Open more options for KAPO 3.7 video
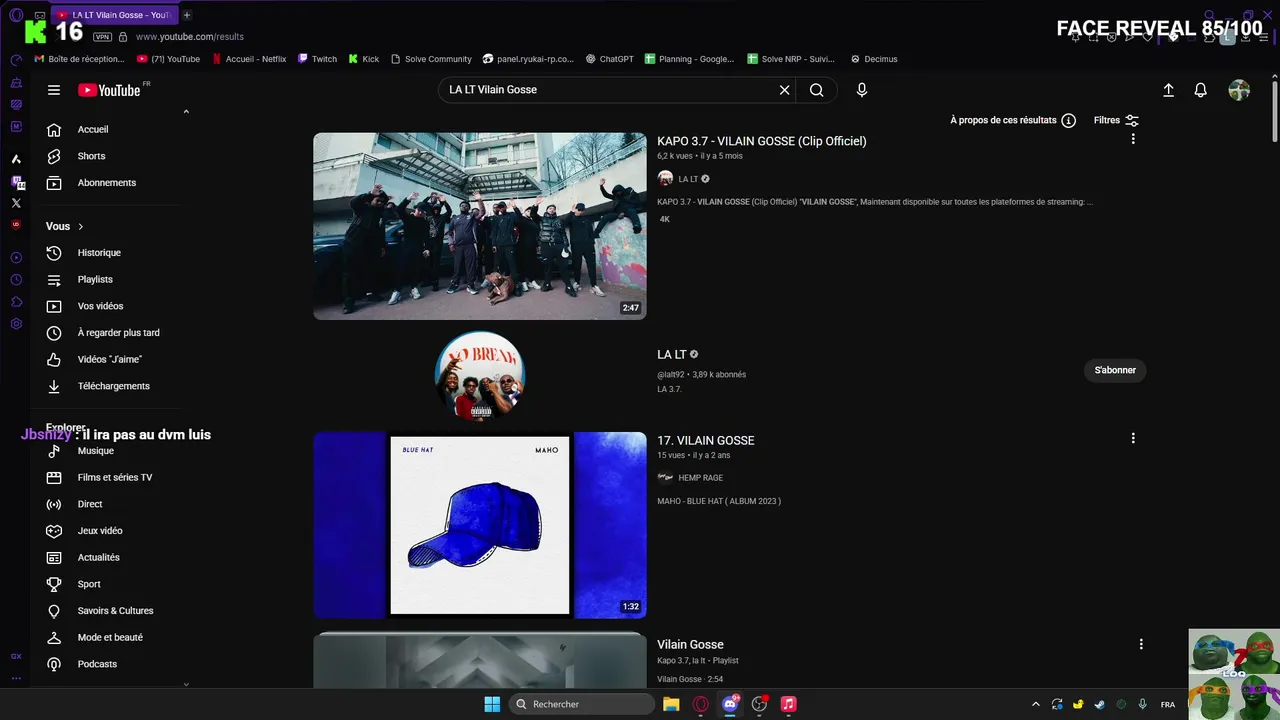This screenshot has width=1280, height=720. (x=1133, y=139)
